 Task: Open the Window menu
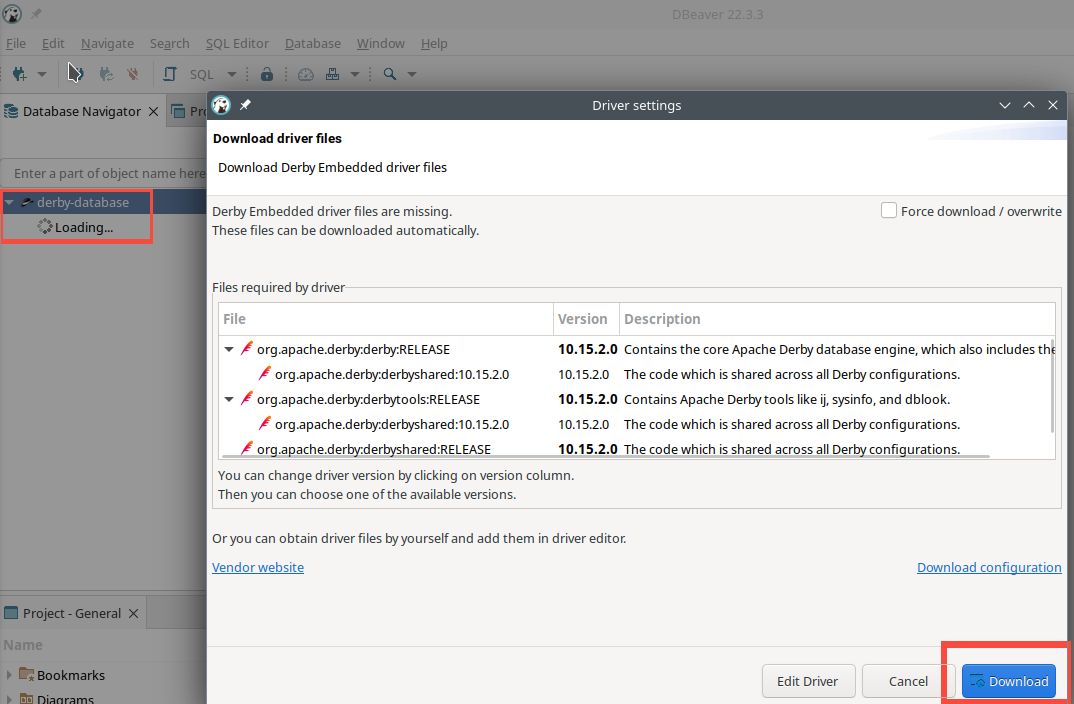[x=381, y=43]
